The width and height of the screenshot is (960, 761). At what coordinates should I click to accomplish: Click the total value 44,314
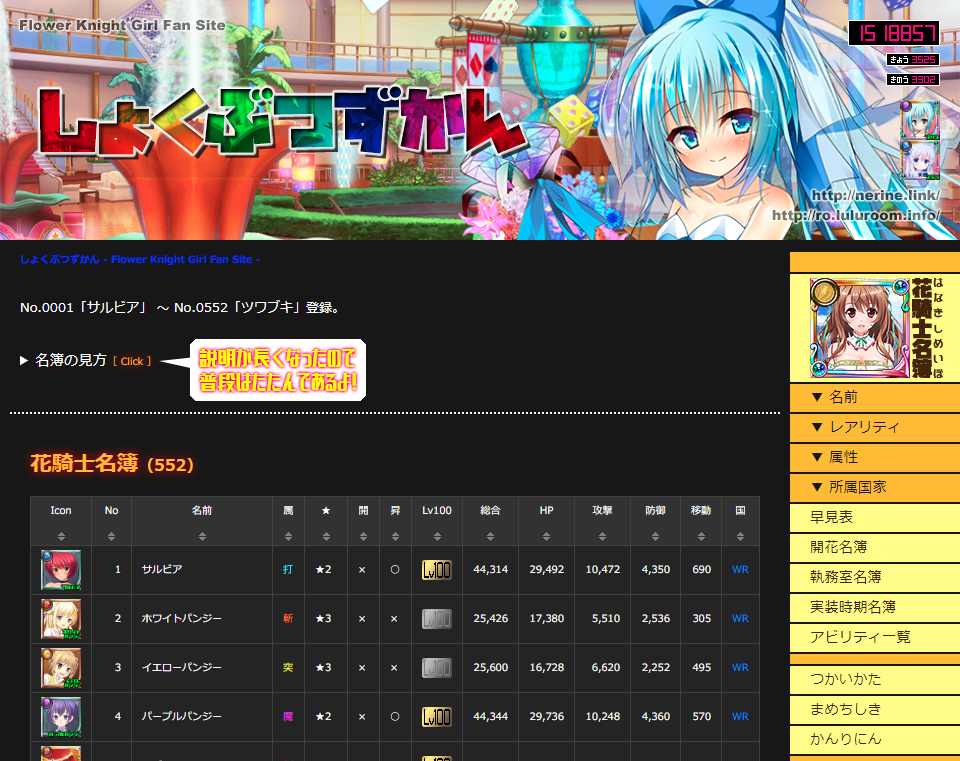[490, 569]
